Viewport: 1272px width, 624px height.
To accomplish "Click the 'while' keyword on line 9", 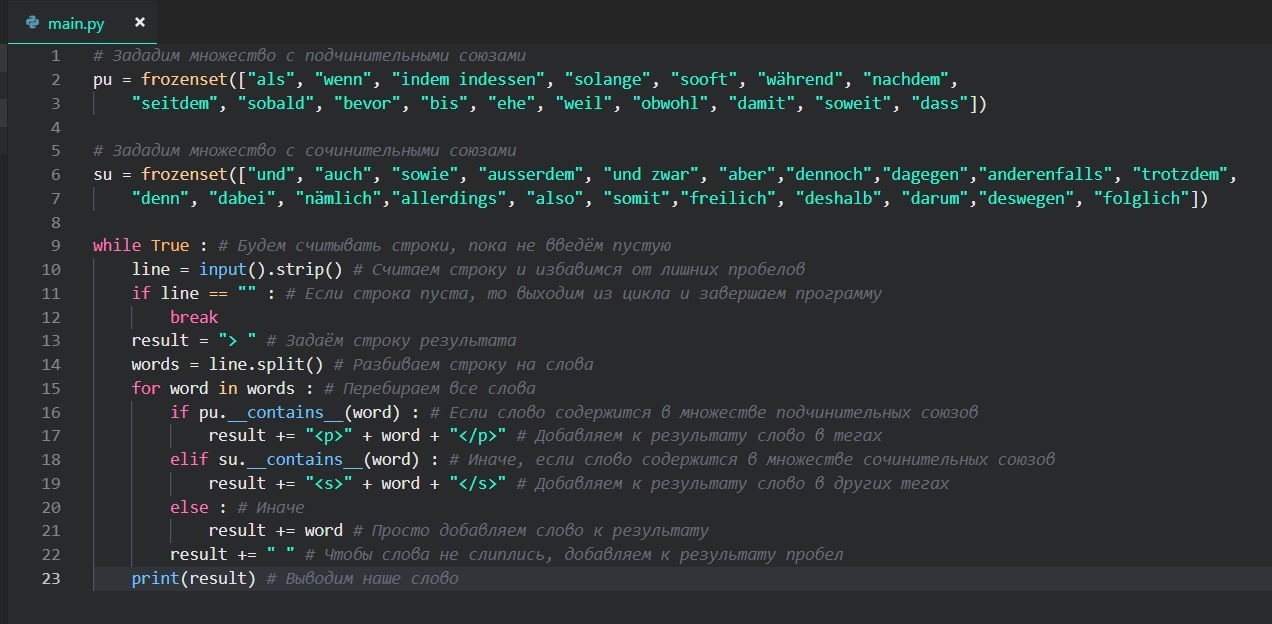I will click(x=117, y=245).
